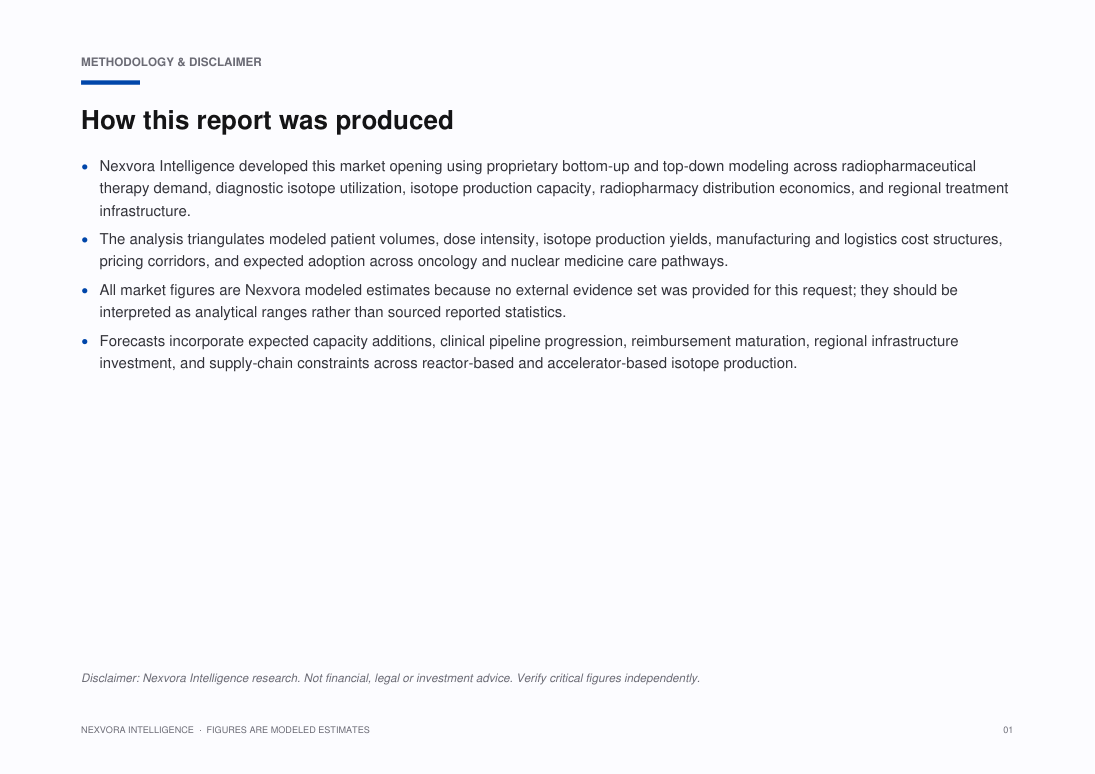Click the page number 01
Viewport: 1095px width, 774px height.
pos(1008,730)
